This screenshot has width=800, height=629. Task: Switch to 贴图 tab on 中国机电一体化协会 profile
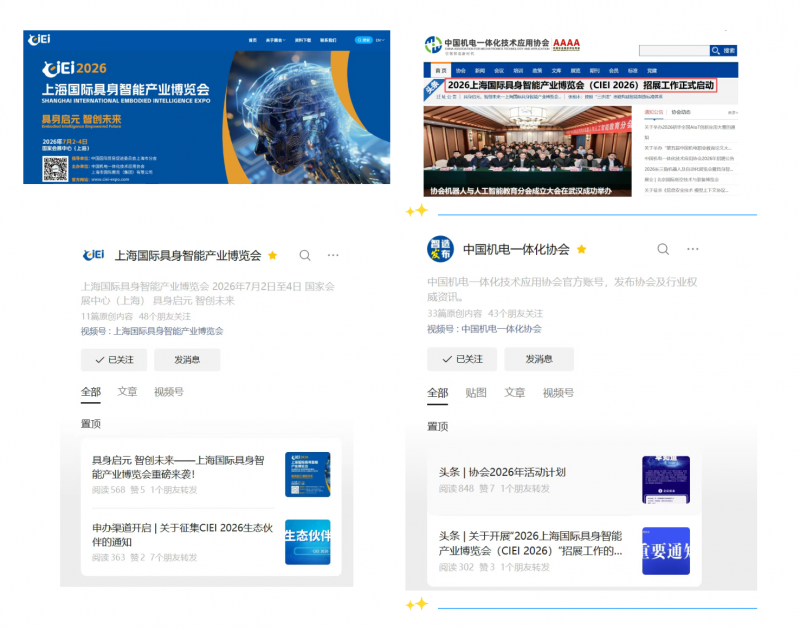[476, 393]
